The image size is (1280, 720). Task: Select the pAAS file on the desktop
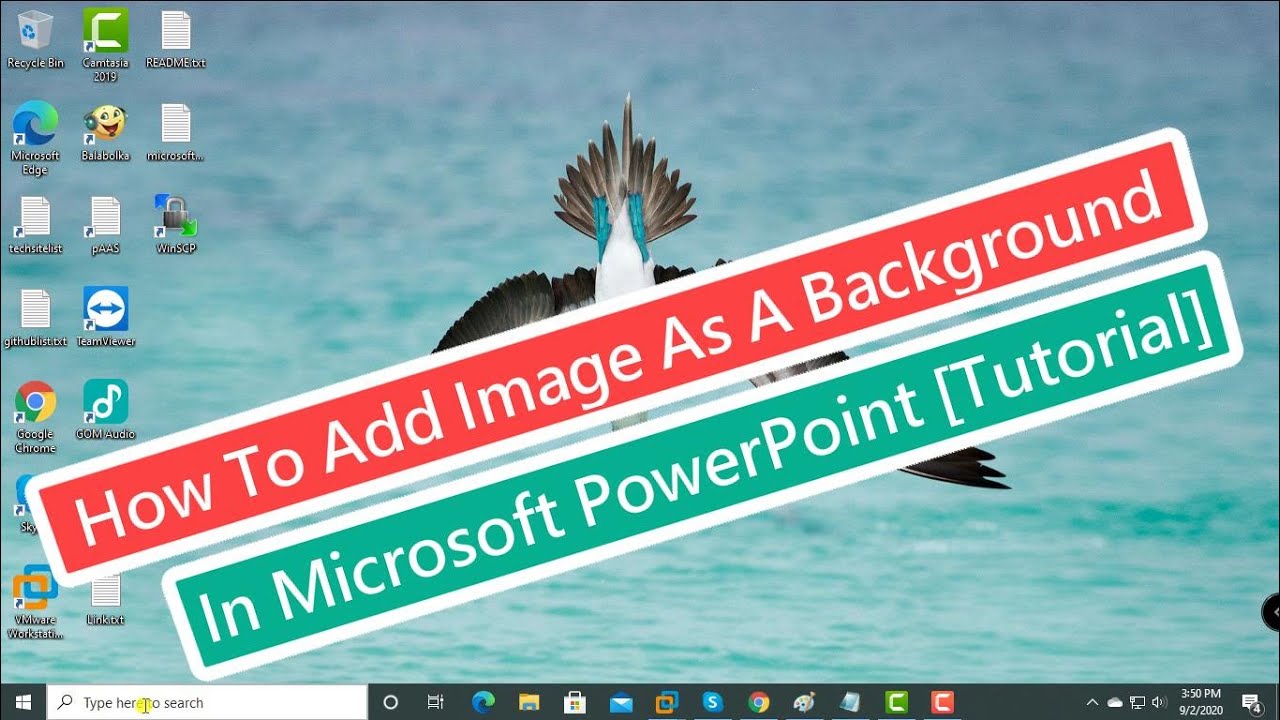pos(105,225)
